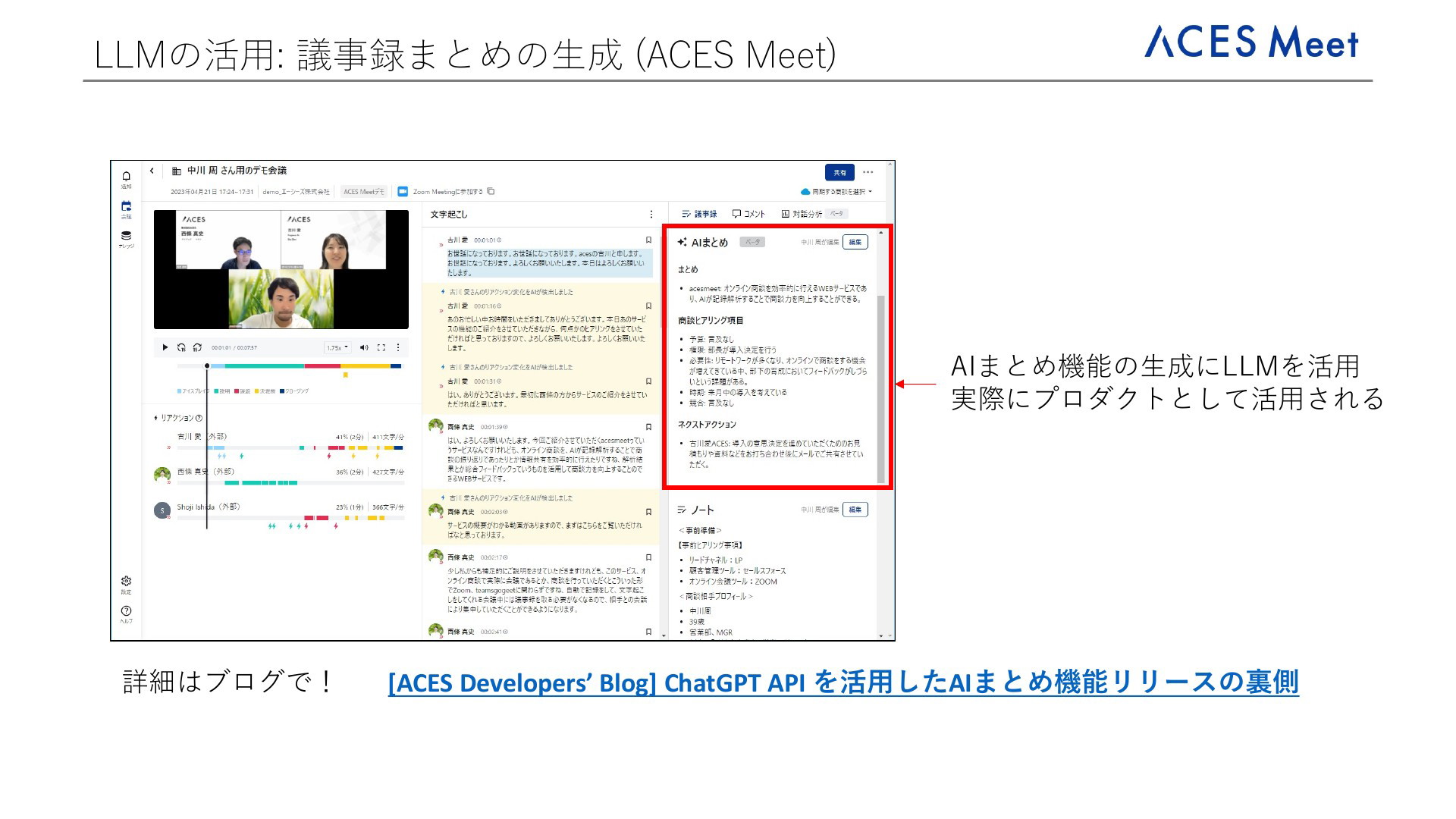Open the sync deal selection dropdown
The image size is (1456, 819).
(836, 191)
